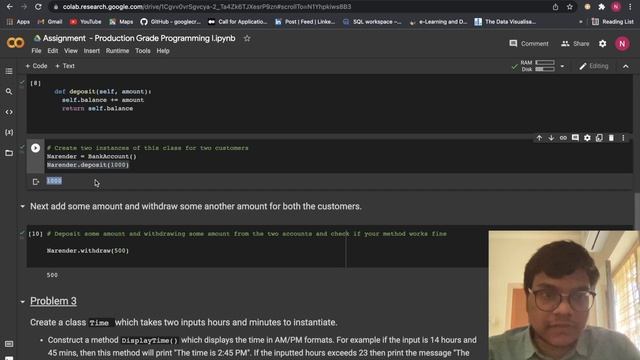Open the browser extensions puzzle icon

pyautogui.click(x=601, y=7)
